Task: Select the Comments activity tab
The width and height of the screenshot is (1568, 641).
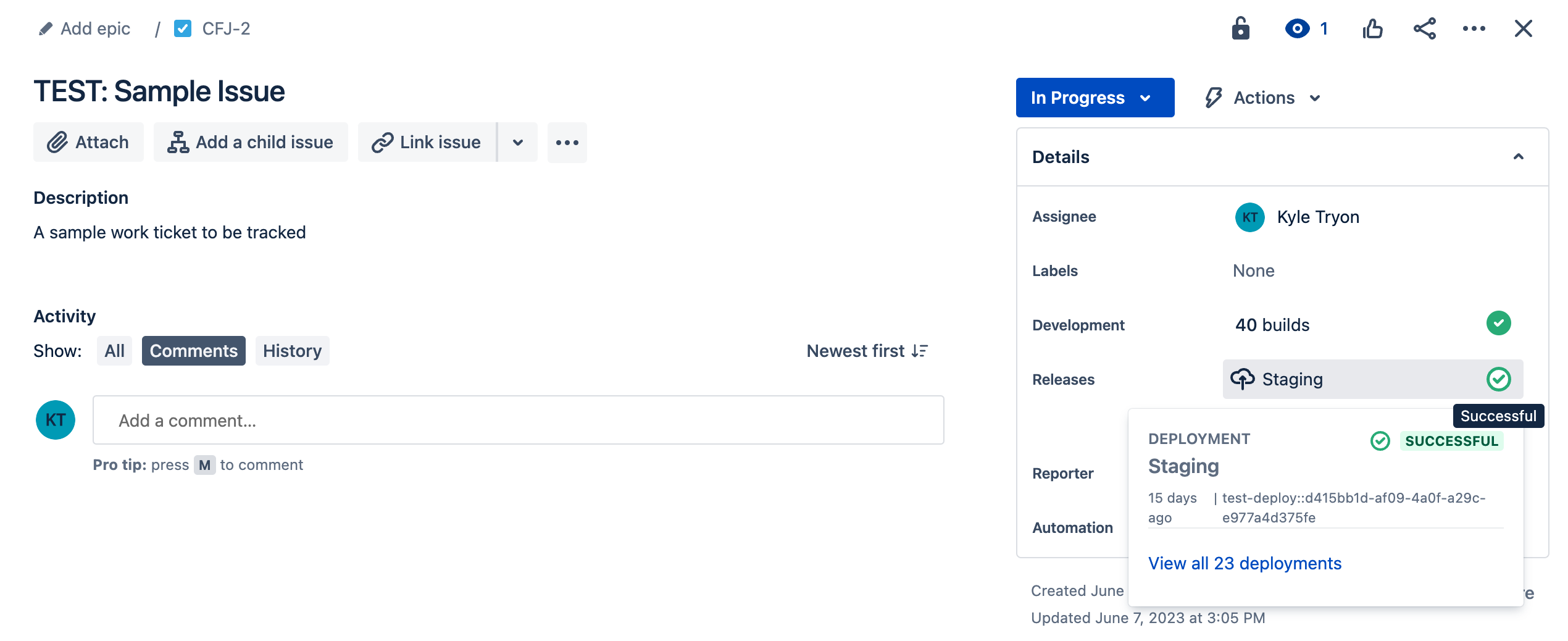Action: 193,351
